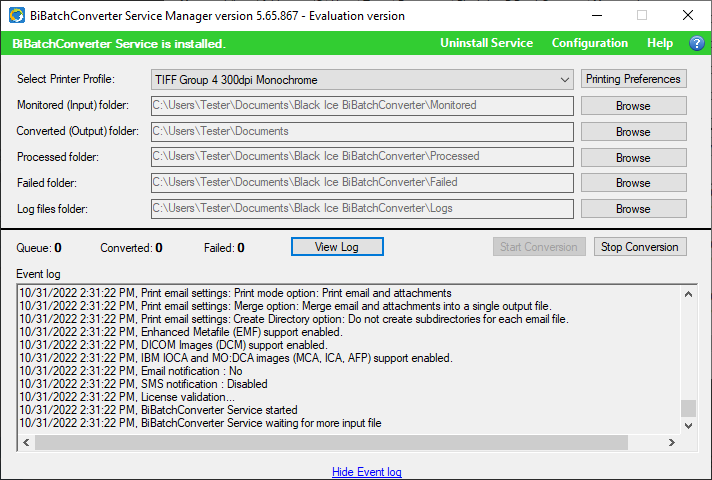Select the IBM IOCA and MO:DCA log line
This screenshot has width=712, height=480.
click(x=236, y=358)
